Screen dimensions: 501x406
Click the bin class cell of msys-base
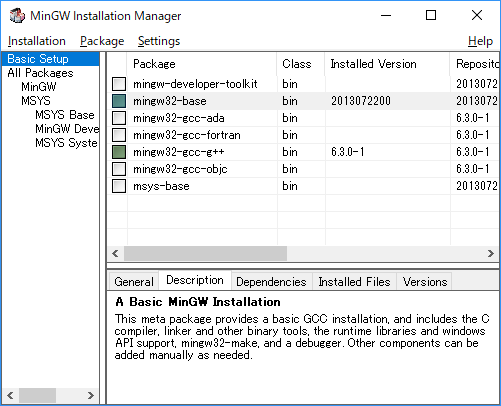(x=290, y=186)
